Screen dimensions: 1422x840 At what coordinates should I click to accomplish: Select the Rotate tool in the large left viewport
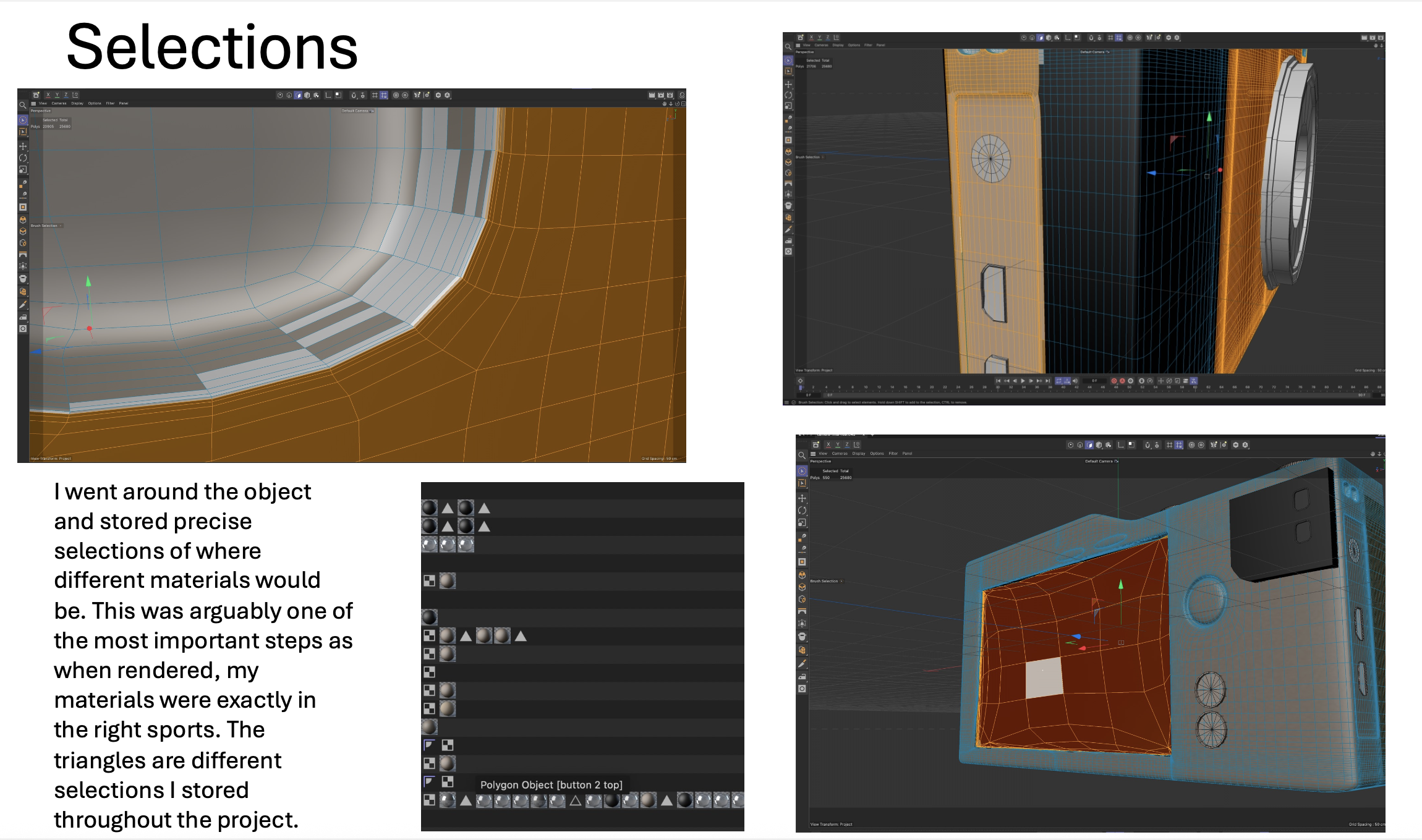pos(23,158)
